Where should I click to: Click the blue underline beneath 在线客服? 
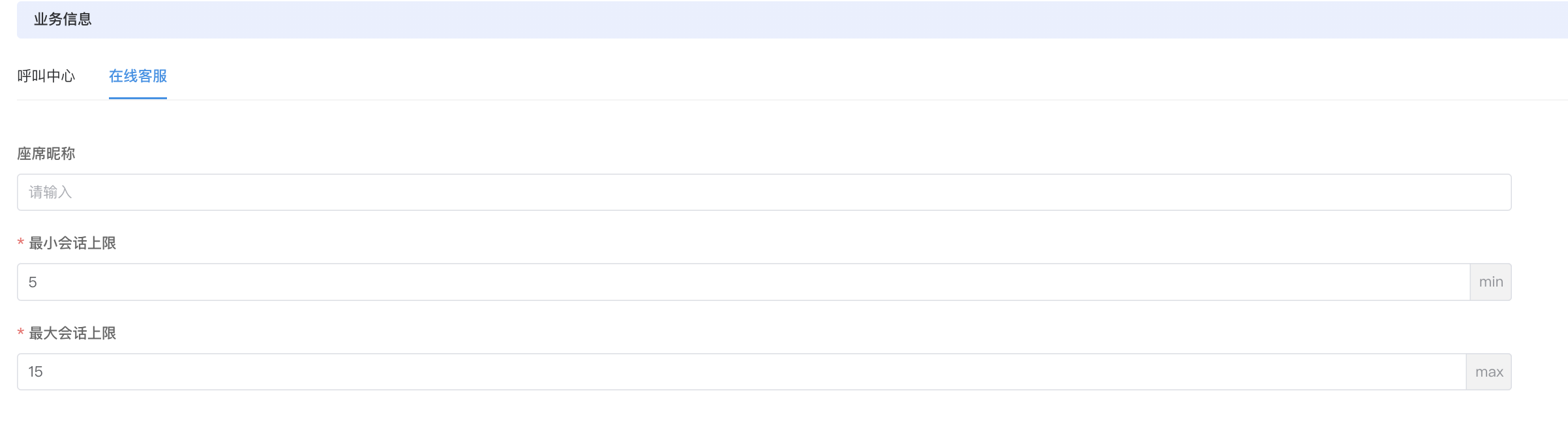(x=138, y=99)
